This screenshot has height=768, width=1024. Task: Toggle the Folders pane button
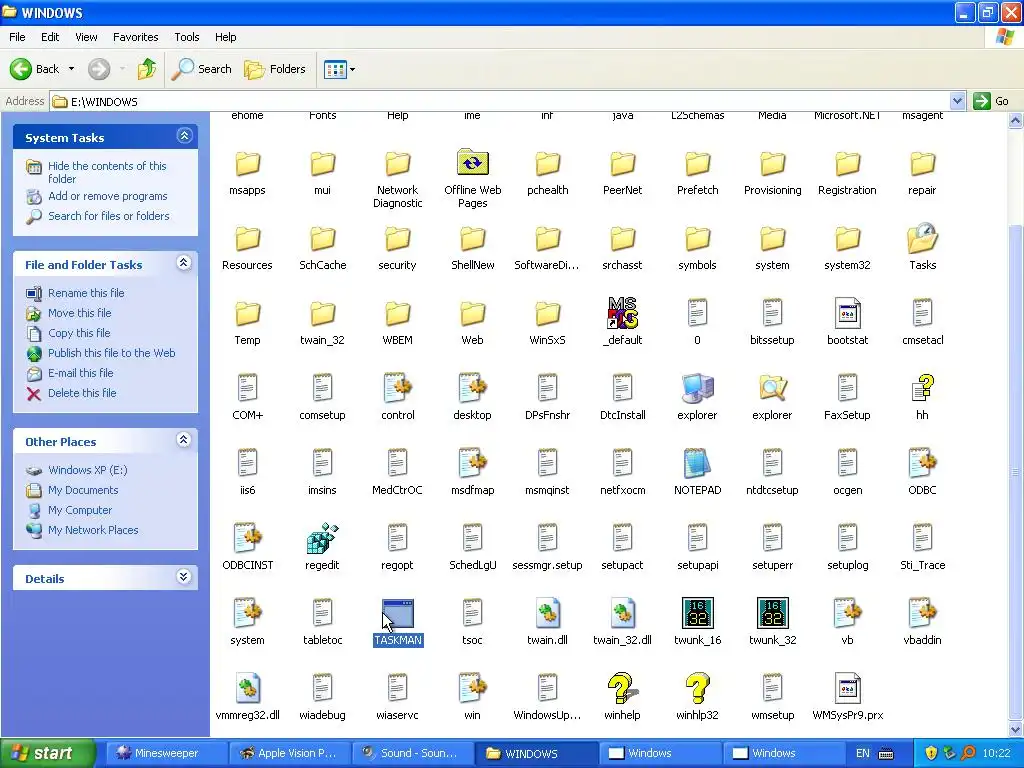coord(275,69)
